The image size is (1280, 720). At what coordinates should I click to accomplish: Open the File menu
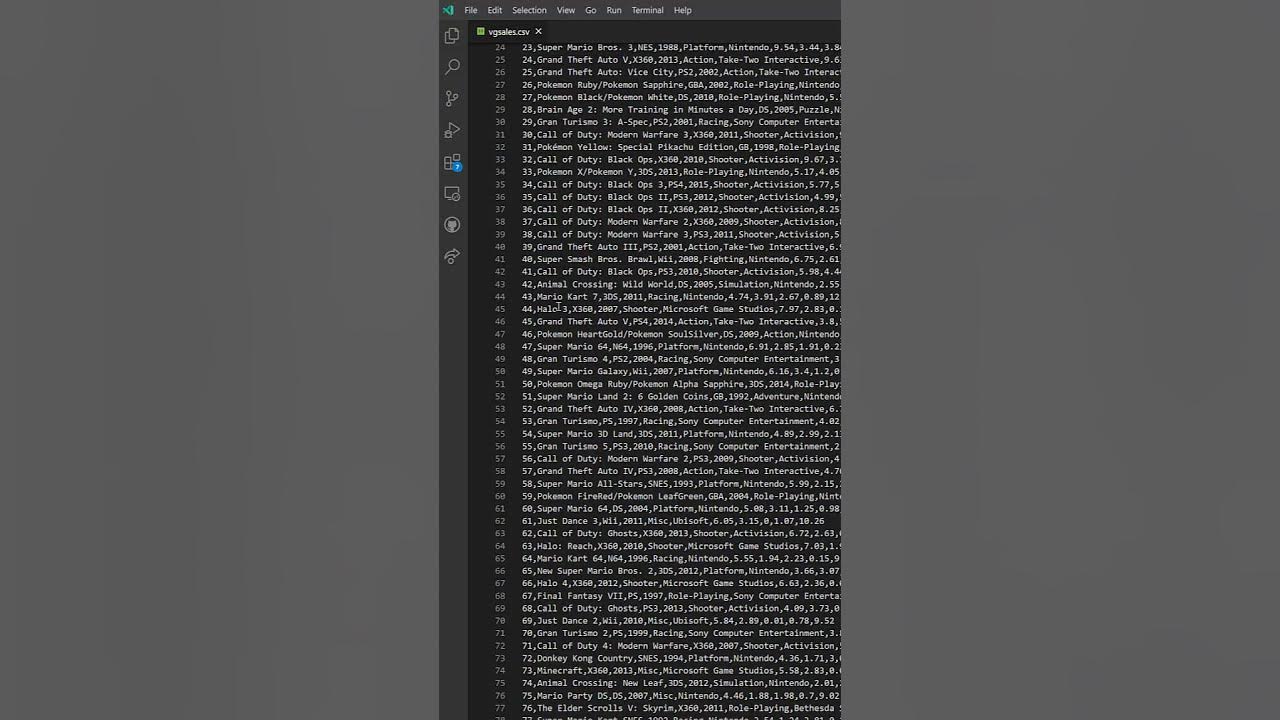point(470,10)
